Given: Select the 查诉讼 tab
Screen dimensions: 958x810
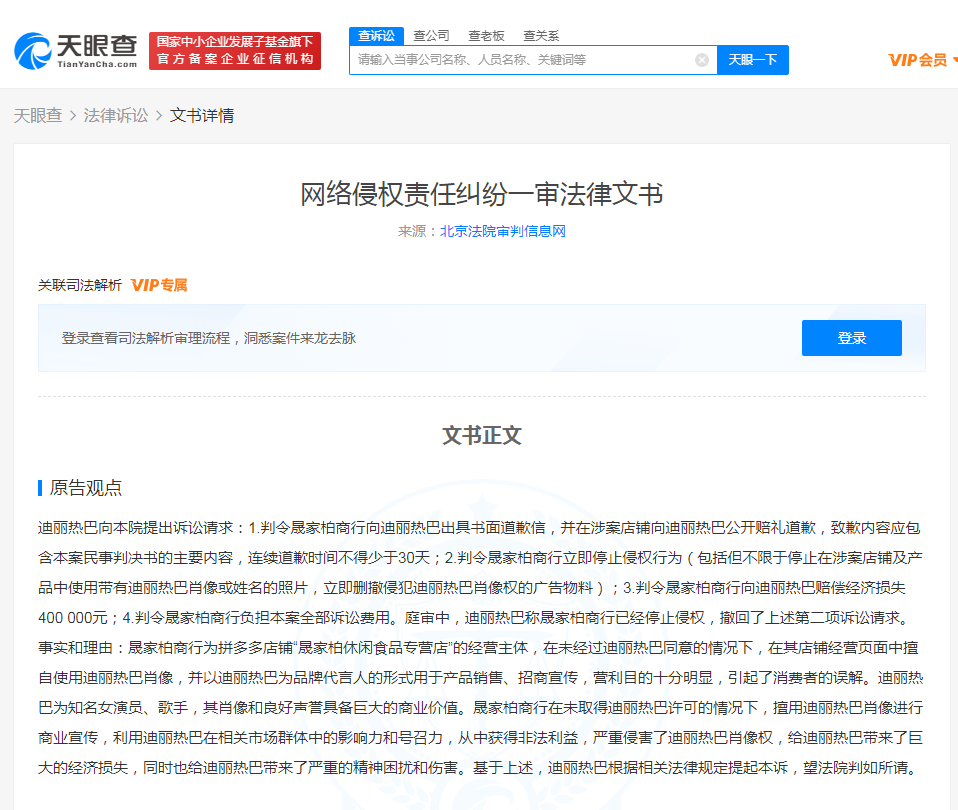Looking at the screenshot, I should pos(376,35).
